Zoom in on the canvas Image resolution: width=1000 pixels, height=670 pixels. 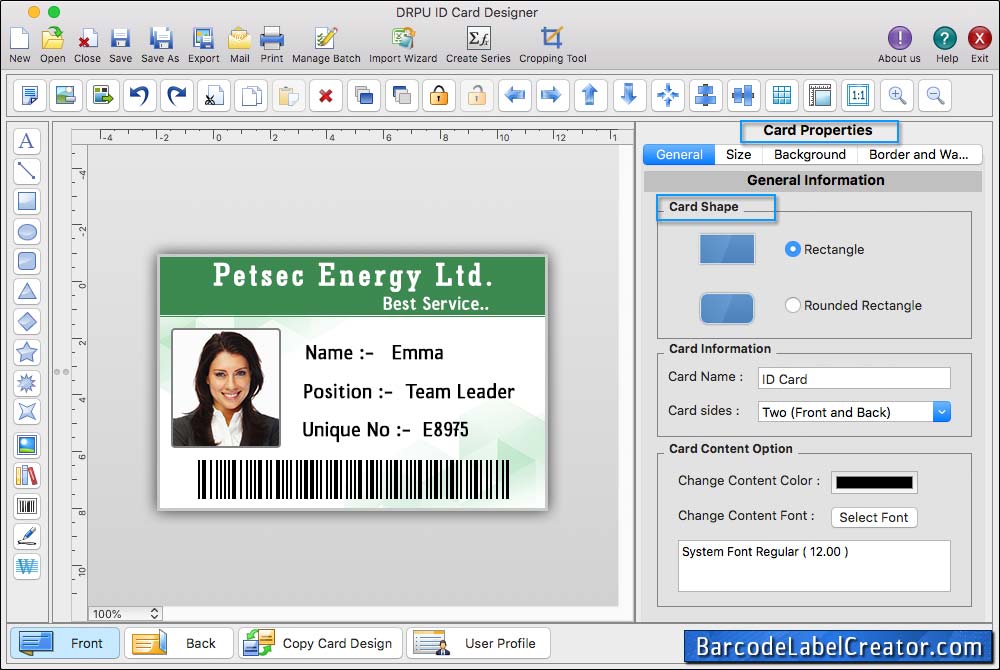897,96
